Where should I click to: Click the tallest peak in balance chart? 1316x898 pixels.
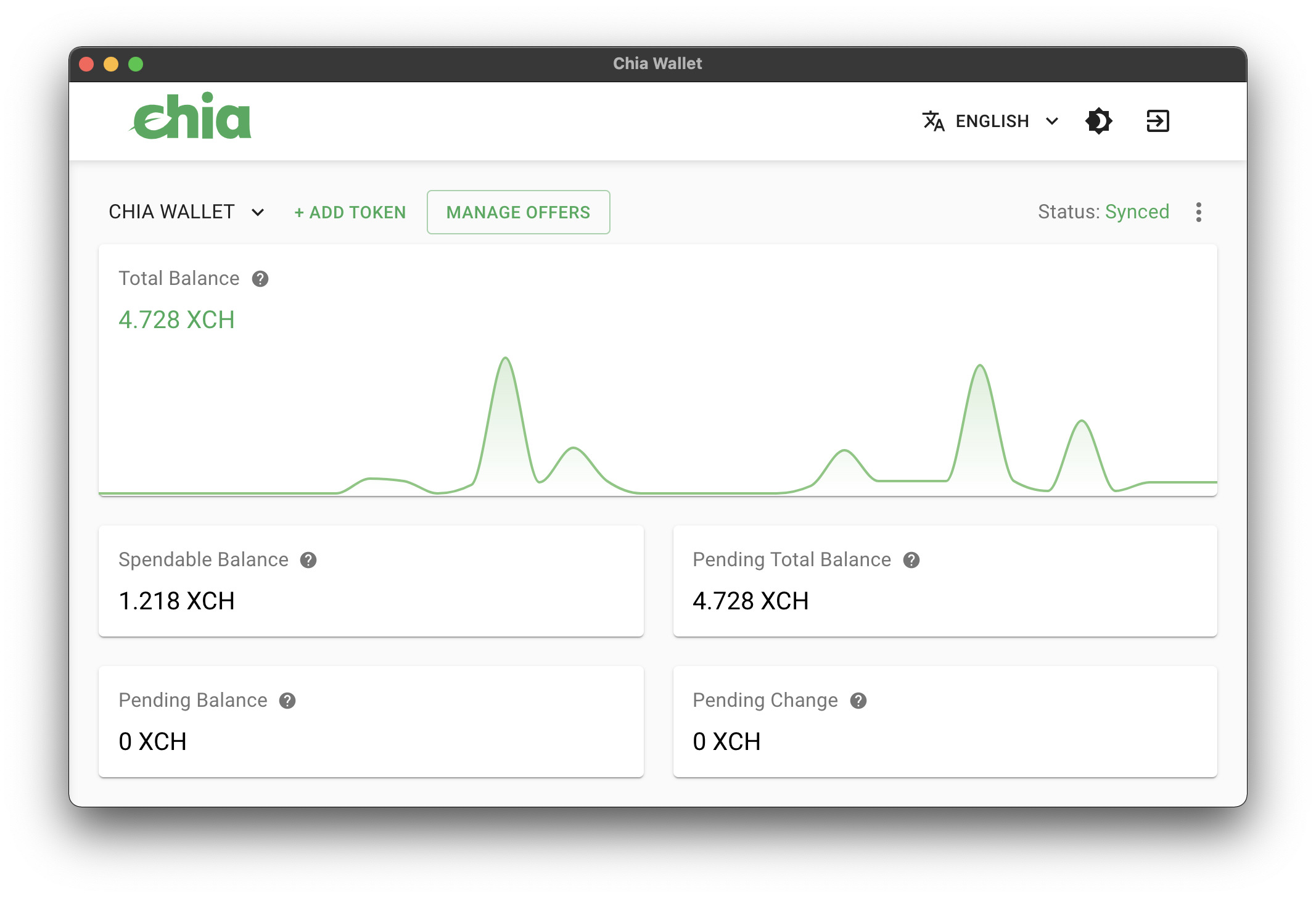[506, 359]
